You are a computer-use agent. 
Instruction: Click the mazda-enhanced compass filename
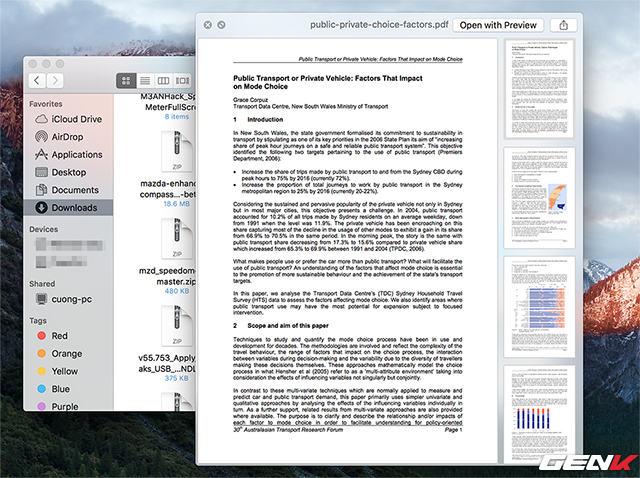(168, 189)
